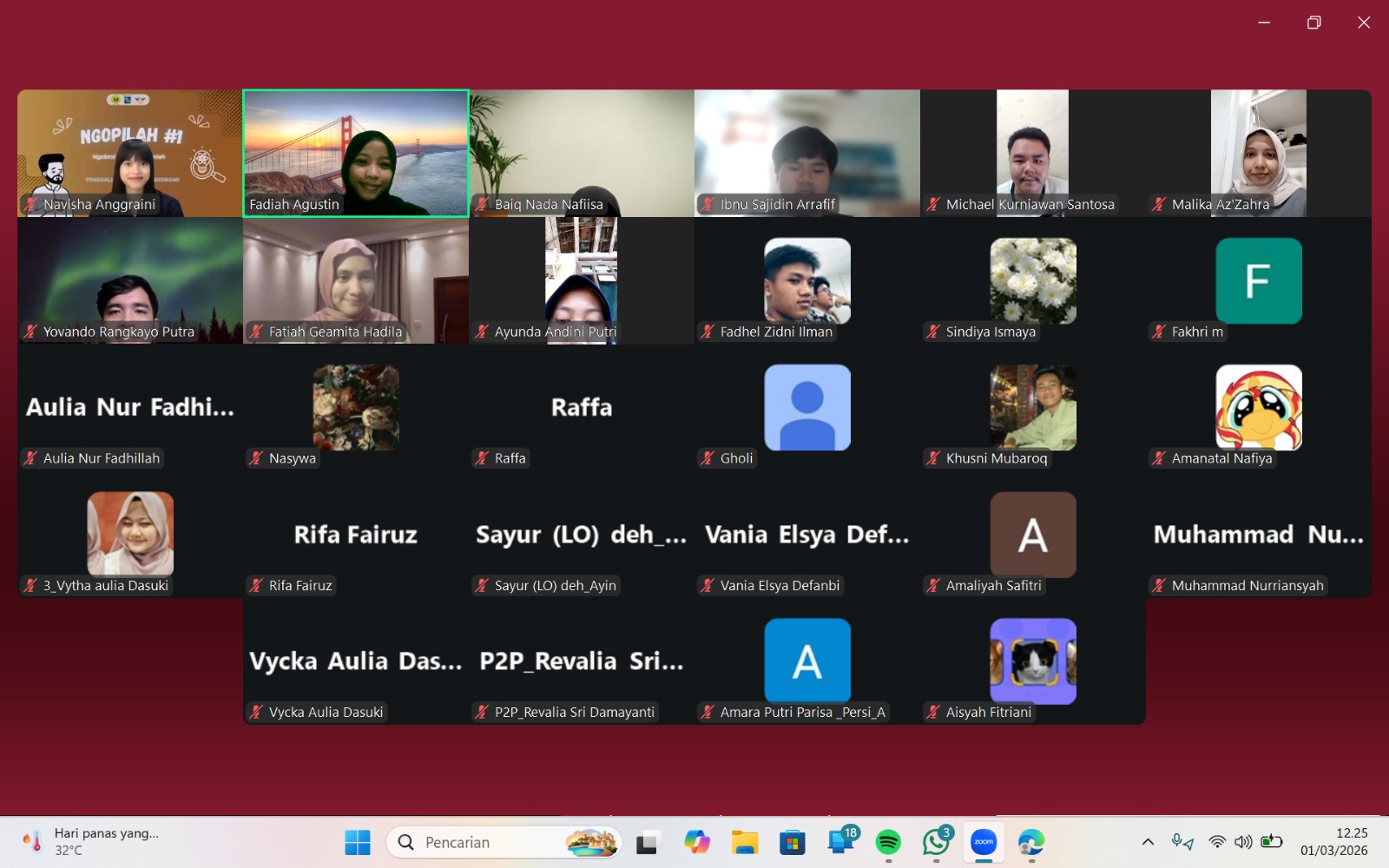Open Microsoft Store from the taskbar

pyautogui.click(x=792, y=842)
